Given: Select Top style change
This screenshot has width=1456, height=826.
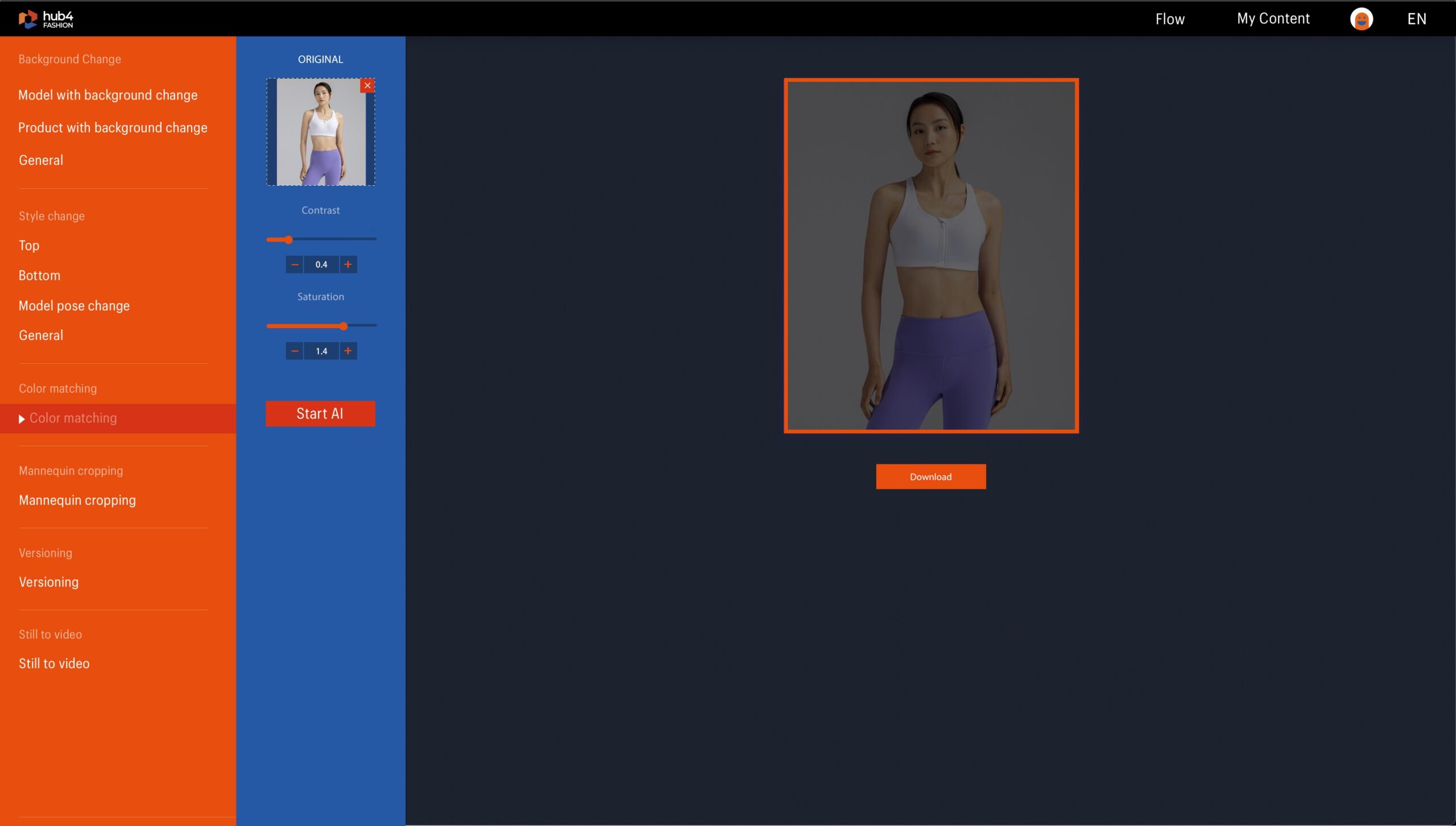Looking at the screenshot, I should pyautogui.click(x=29, y=245).
